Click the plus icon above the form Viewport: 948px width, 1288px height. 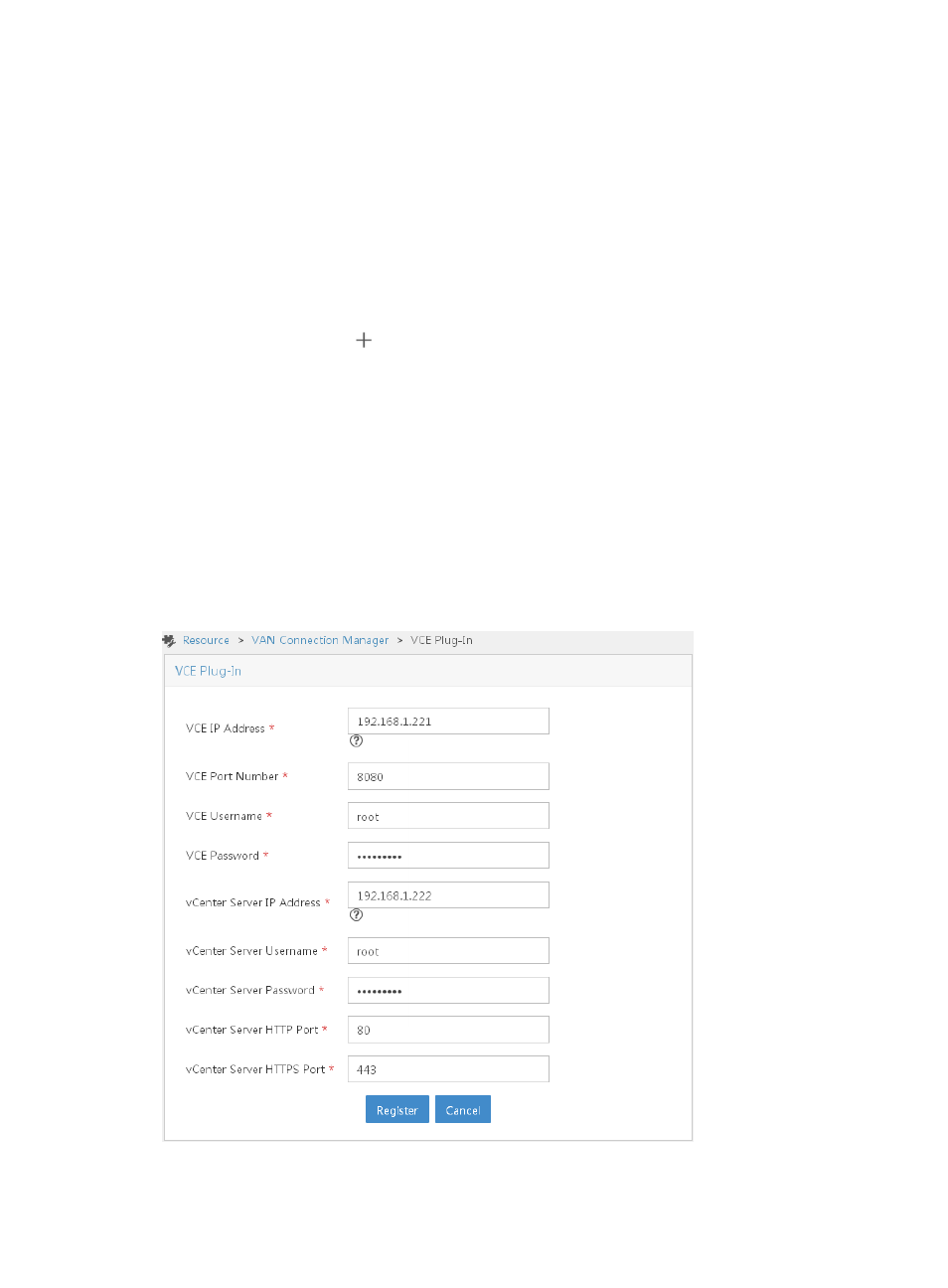pyautogui.click(x=364, y=340)
